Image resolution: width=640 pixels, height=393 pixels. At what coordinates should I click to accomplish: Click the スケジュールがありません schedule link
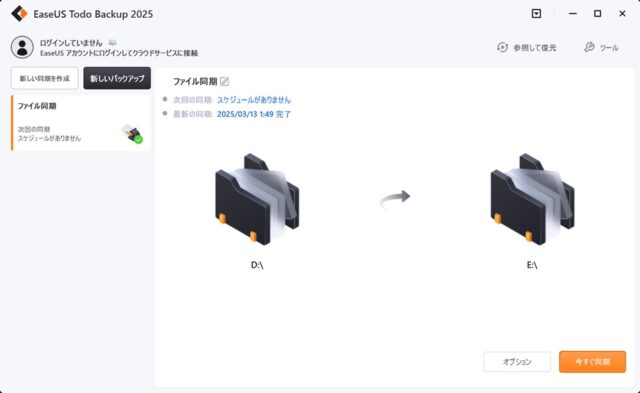coord(254,100)
